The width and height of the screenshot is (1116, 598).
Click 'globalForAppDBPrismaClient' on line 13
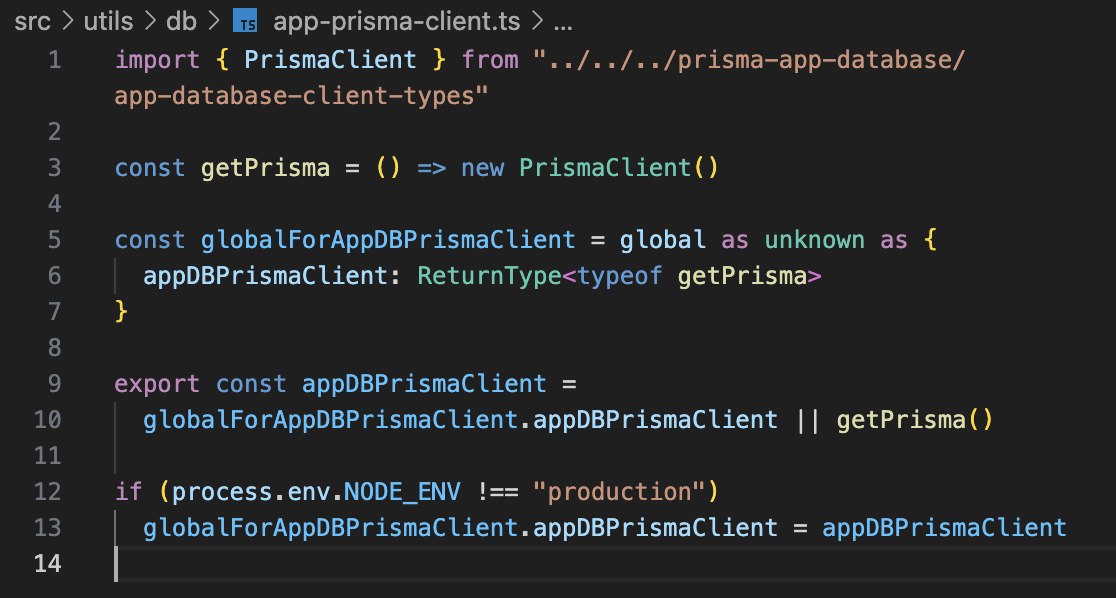(330, 528)
